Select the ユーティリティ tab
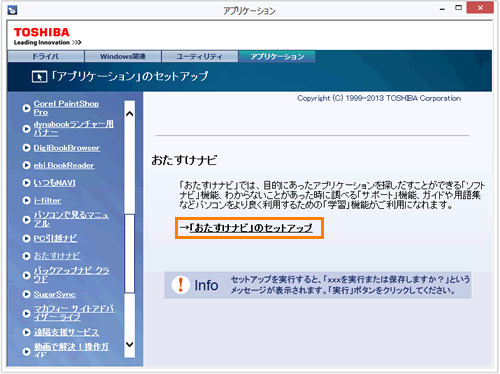Viewport: 500px width, 374px height. tap(200, 56)
